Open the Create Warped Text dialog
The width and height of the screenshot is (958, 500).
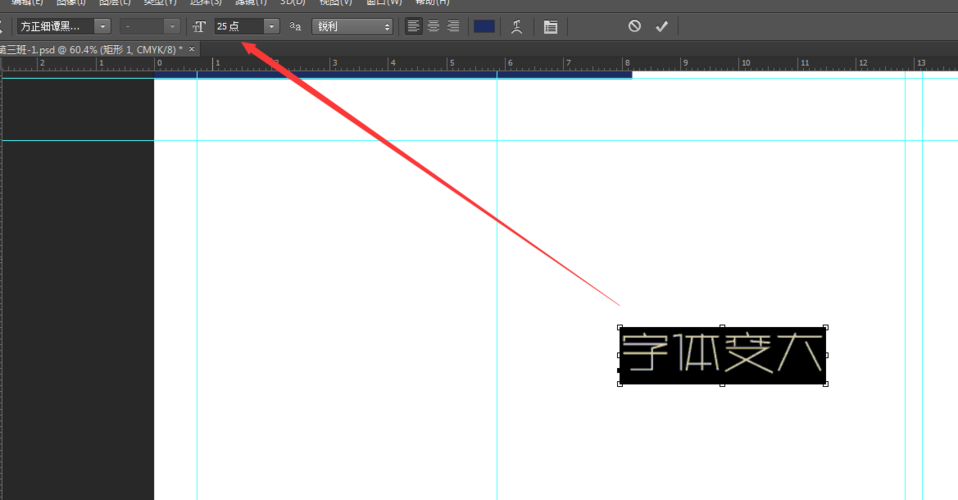click(x=517, y=26)
